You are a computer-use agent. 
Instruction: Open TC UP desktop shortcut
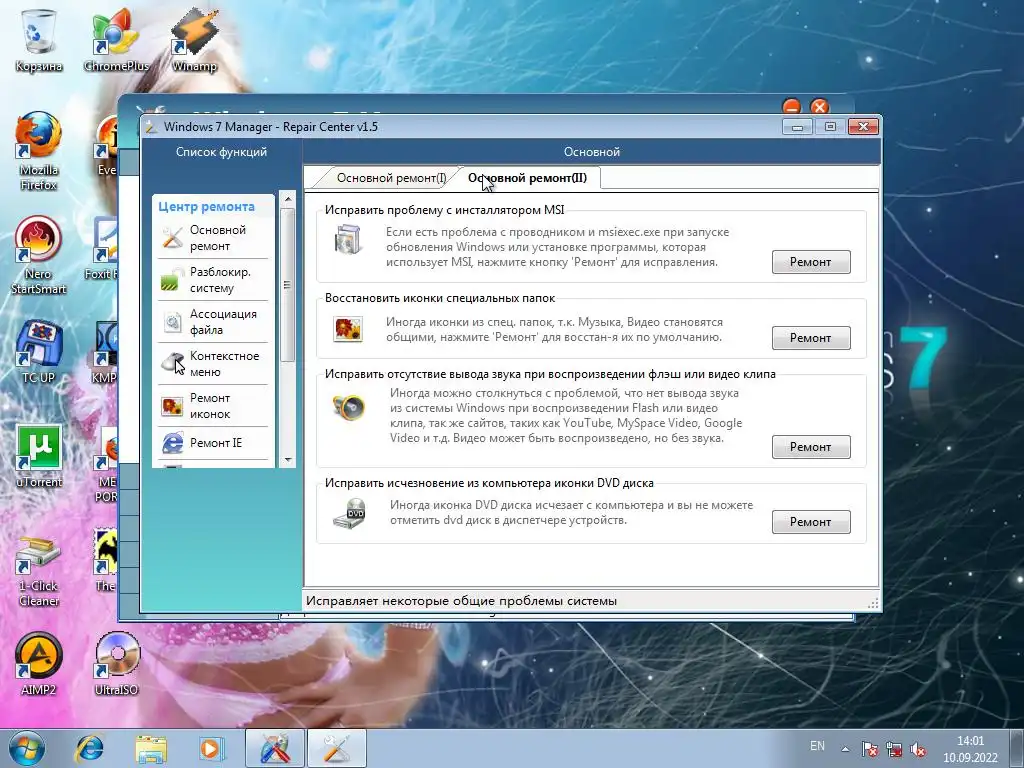(39, 351)
